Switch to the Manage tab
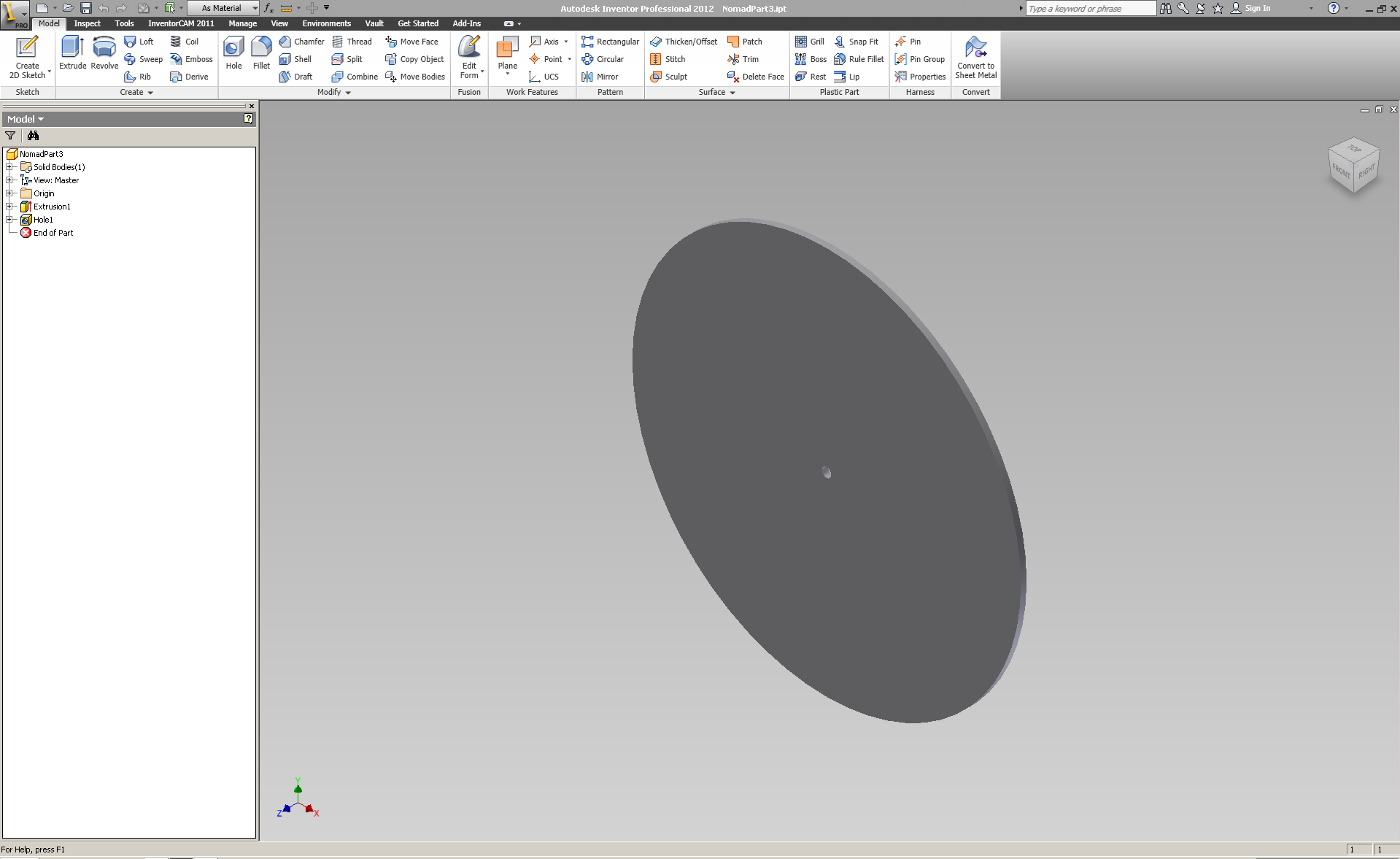Image resolution: width=1400 pixels, height=859 pixels. [243, 23]
